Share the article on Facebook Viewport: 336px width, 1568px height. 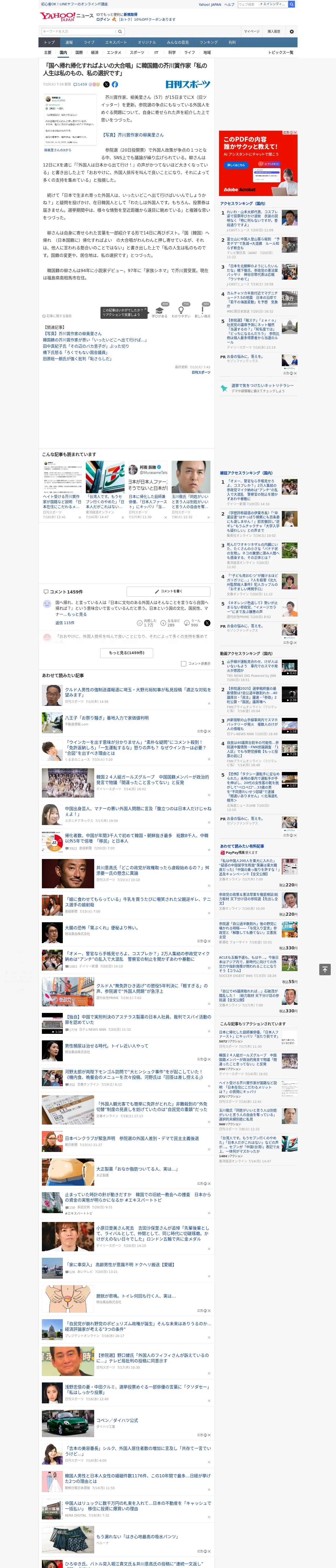tap(115, 85)
